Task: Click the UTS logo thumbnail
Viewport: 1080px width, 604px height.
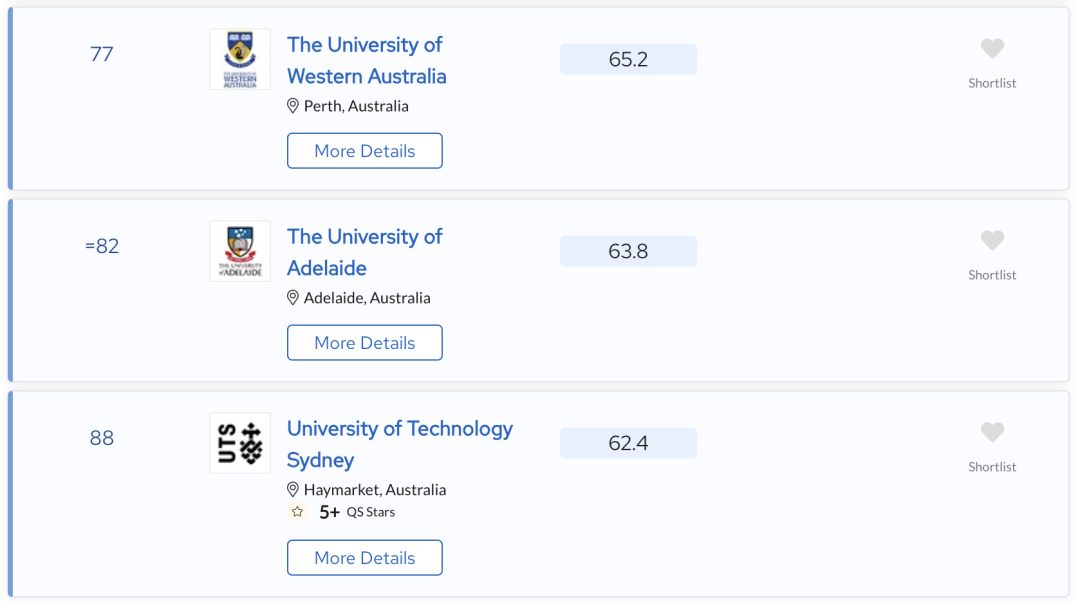Action: [240, 443]
